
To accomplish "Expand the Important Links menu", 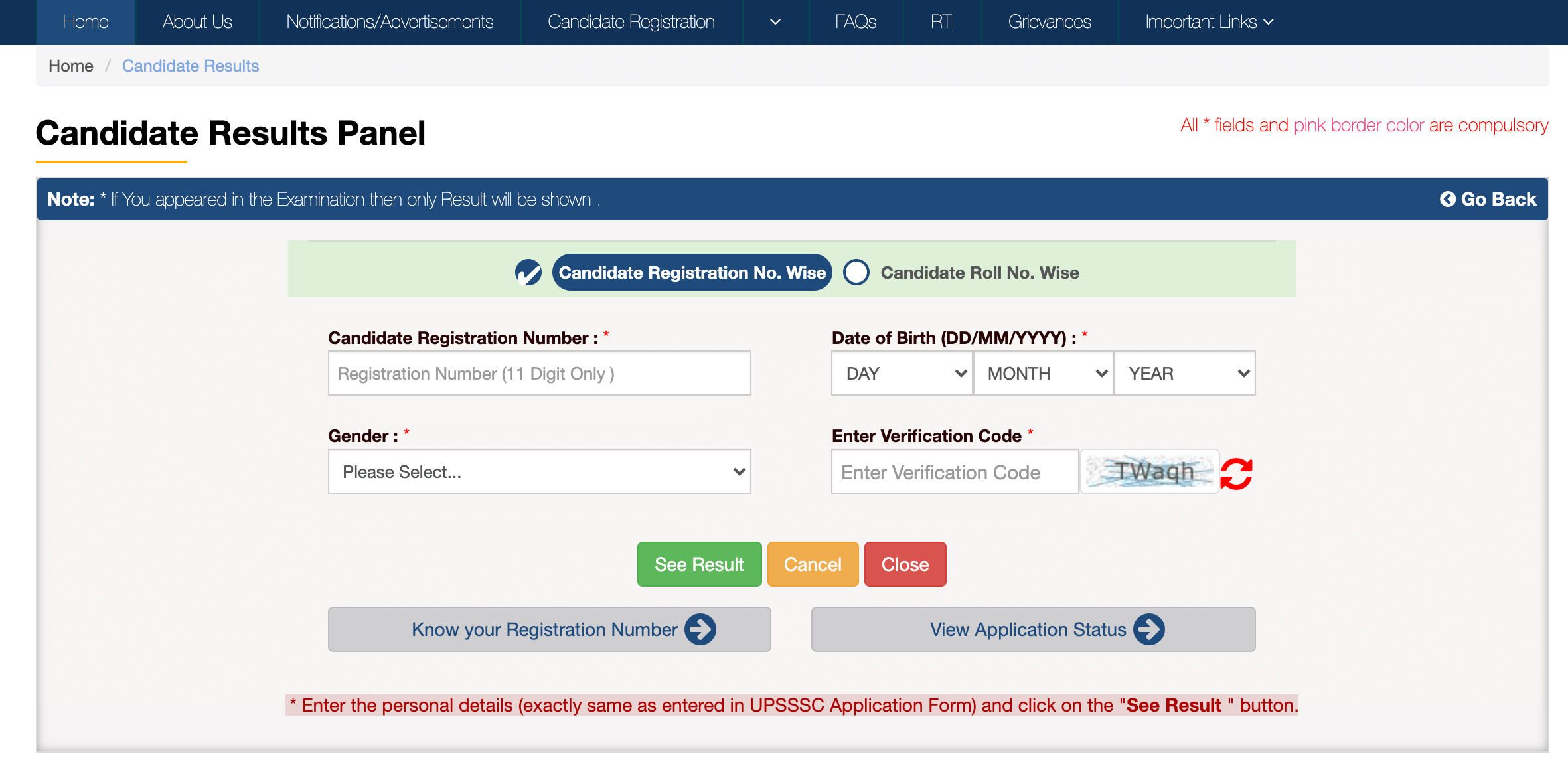I will [x=1210, y=22].
